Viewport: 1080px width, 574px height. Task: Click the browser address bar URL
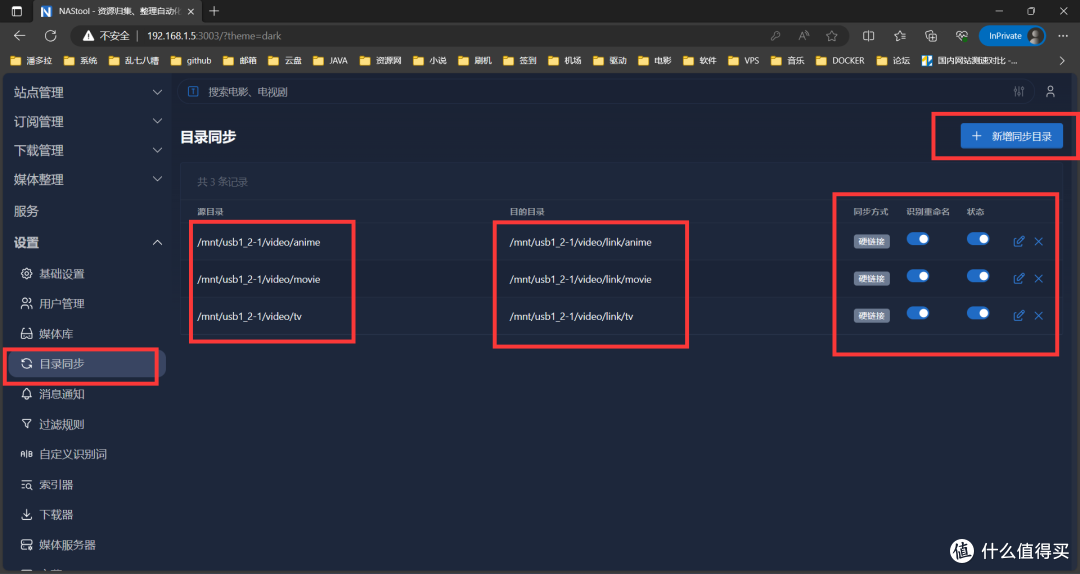coord(214,36)
